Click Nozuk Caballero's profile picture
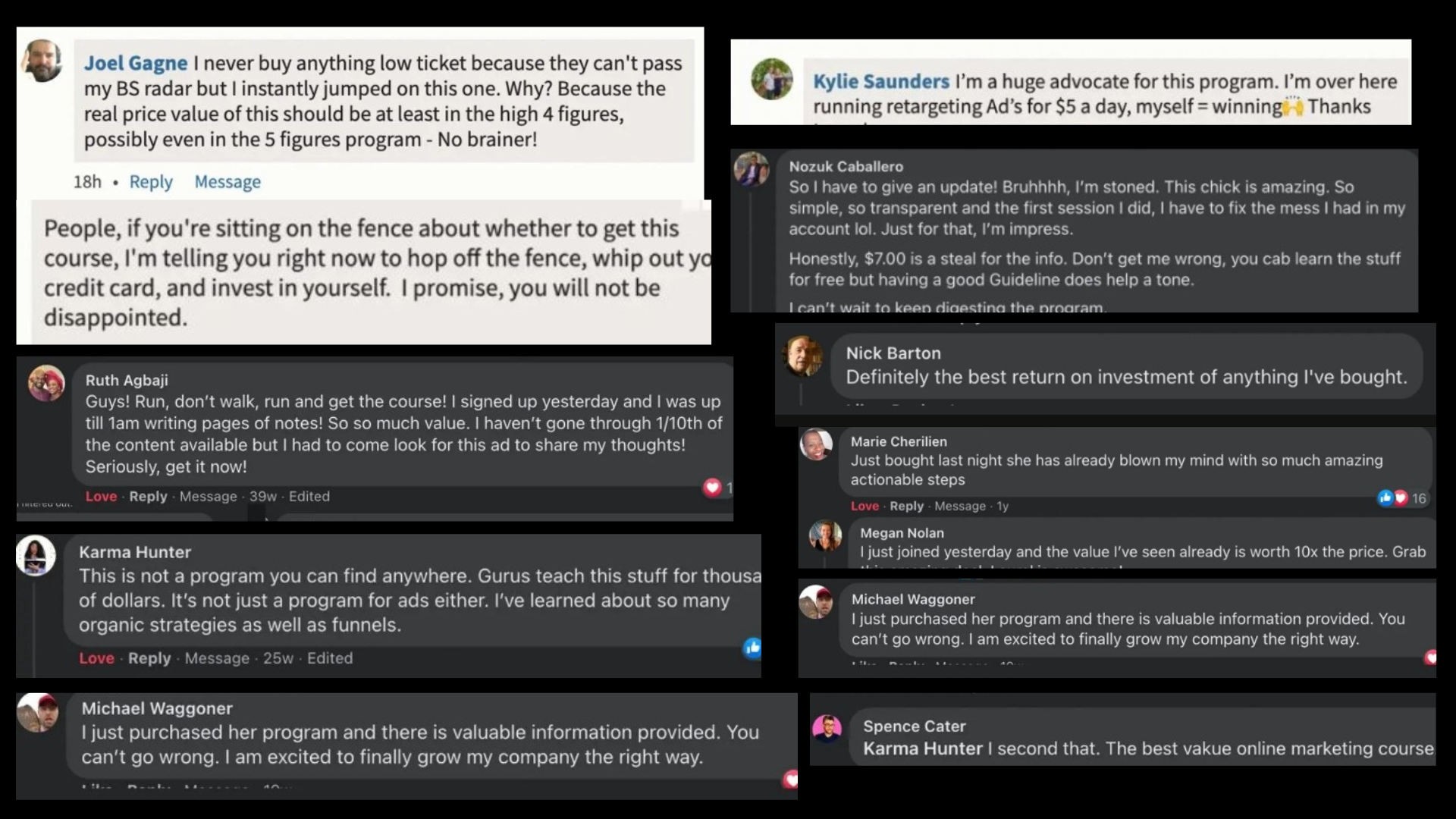Viewport: 1456px width, 819px height. pos(752,168)
